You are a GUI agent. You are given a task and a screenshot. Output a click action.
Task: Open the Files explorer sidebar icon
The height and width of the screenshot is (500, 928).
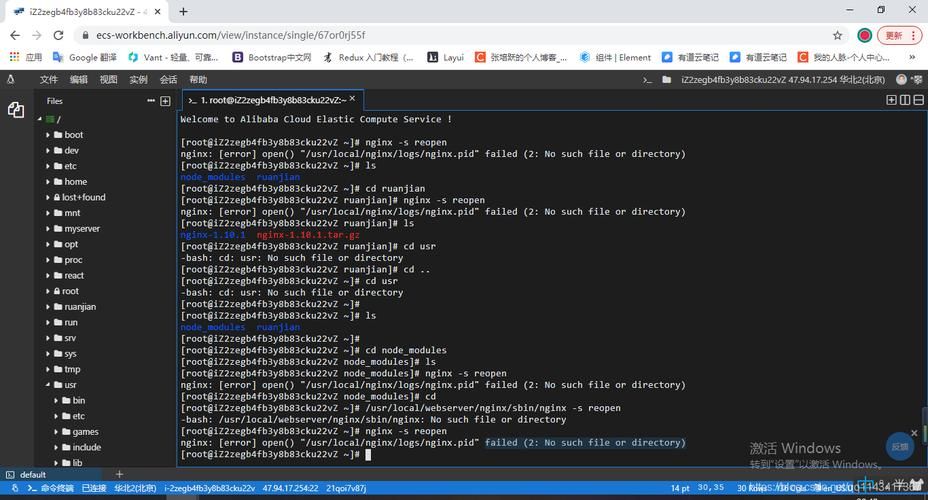[16, 109]
